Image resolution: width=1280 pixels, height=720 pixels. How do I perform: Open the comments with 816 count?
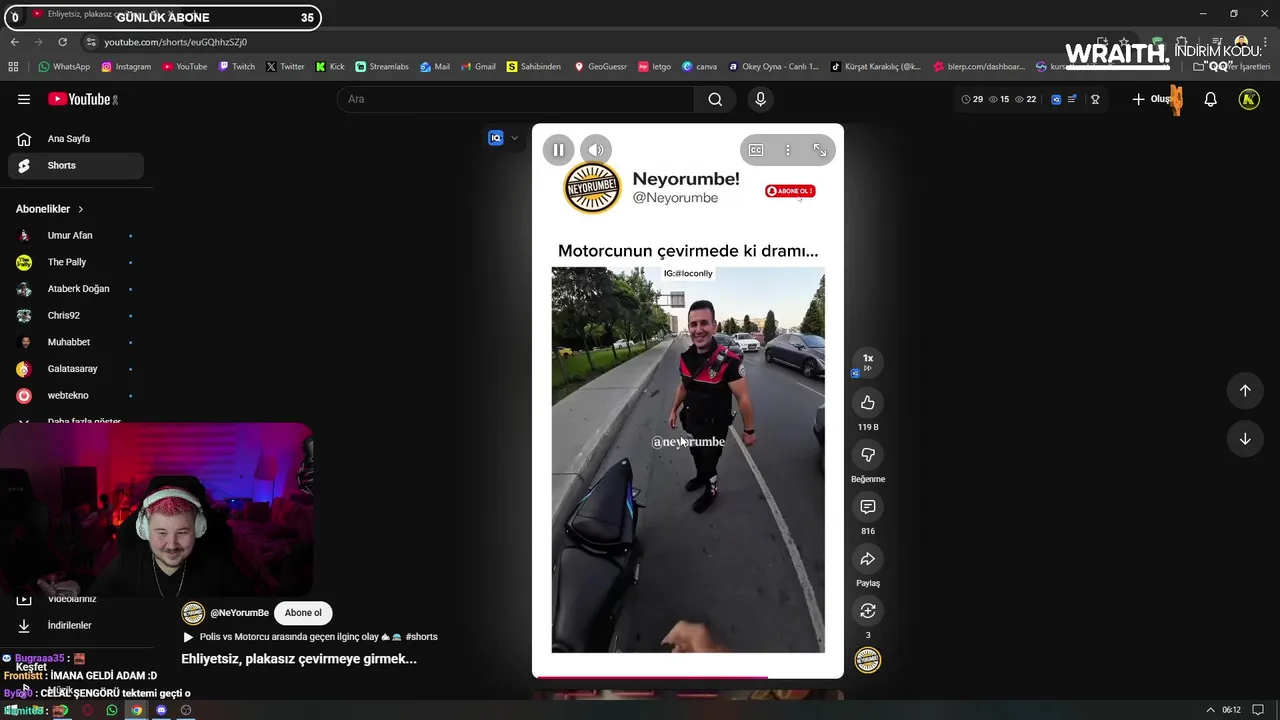point(868,507)
